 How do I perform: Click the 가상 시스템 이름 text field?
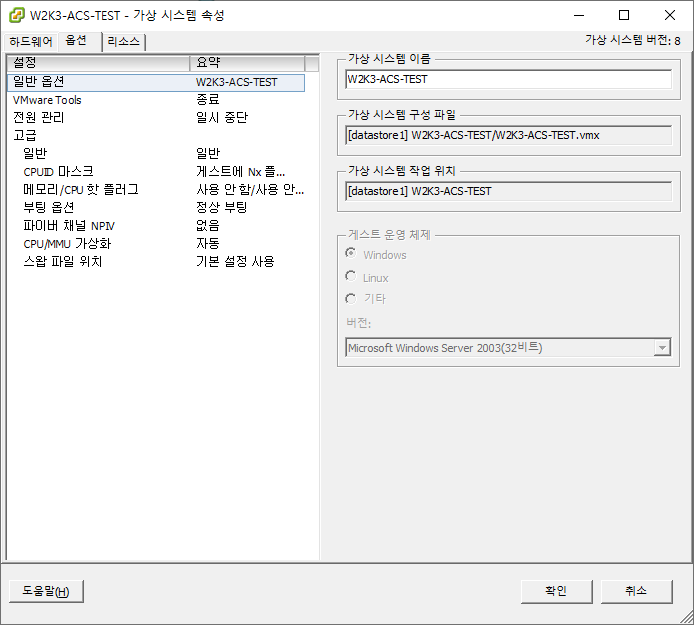[508, 80]
